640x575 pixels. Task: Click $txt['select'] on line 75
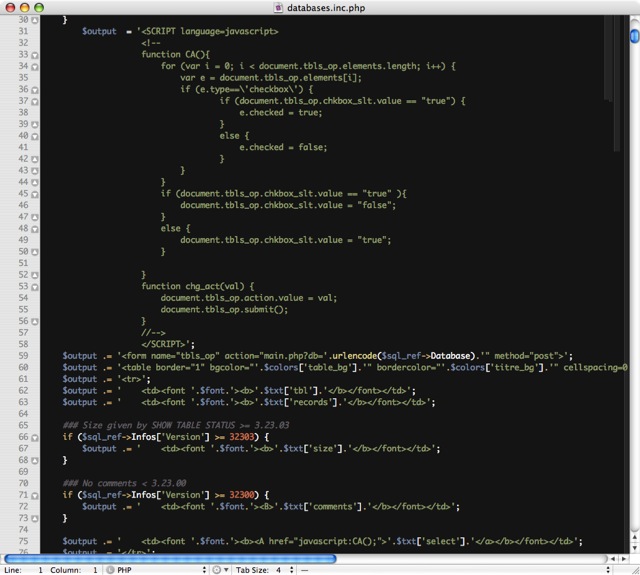432,542
